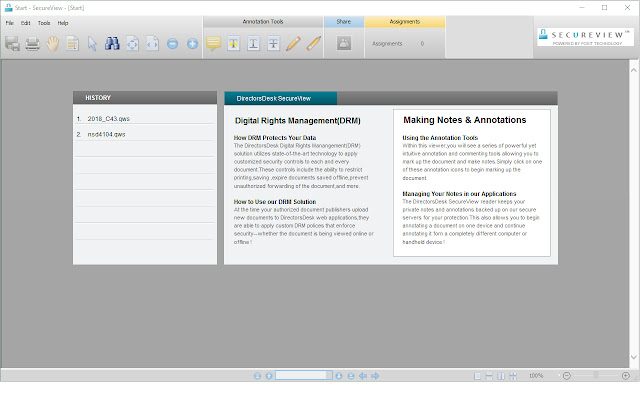
Task: Click the SecureView logo
Action: click(x=585, y=37)
